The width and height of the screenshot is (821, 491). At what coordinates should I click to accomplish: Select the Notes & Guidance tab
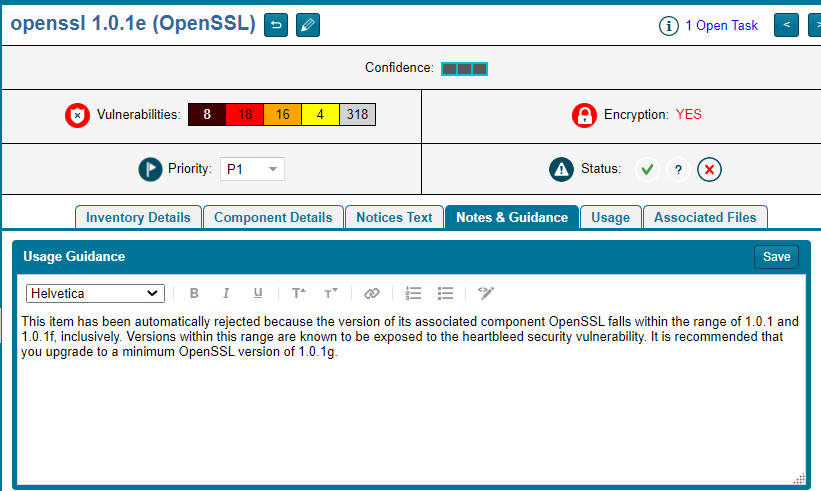click(512, 217)
